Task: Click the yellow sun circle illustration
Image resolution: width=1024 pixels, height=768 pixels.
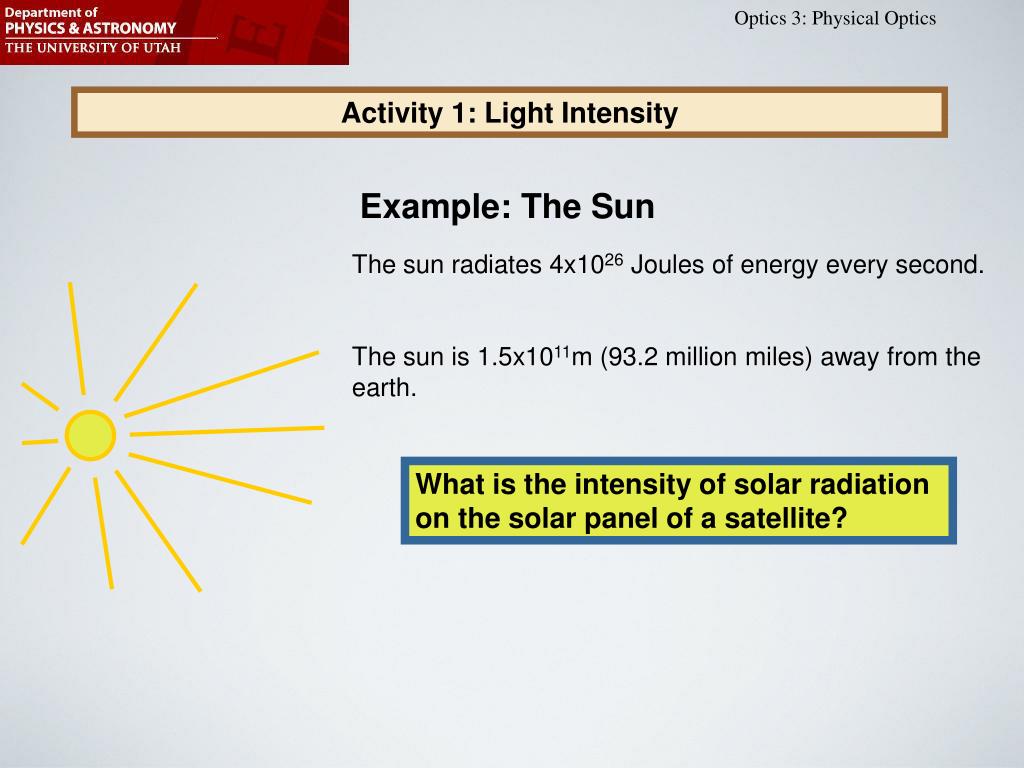Action: (90, 435)
